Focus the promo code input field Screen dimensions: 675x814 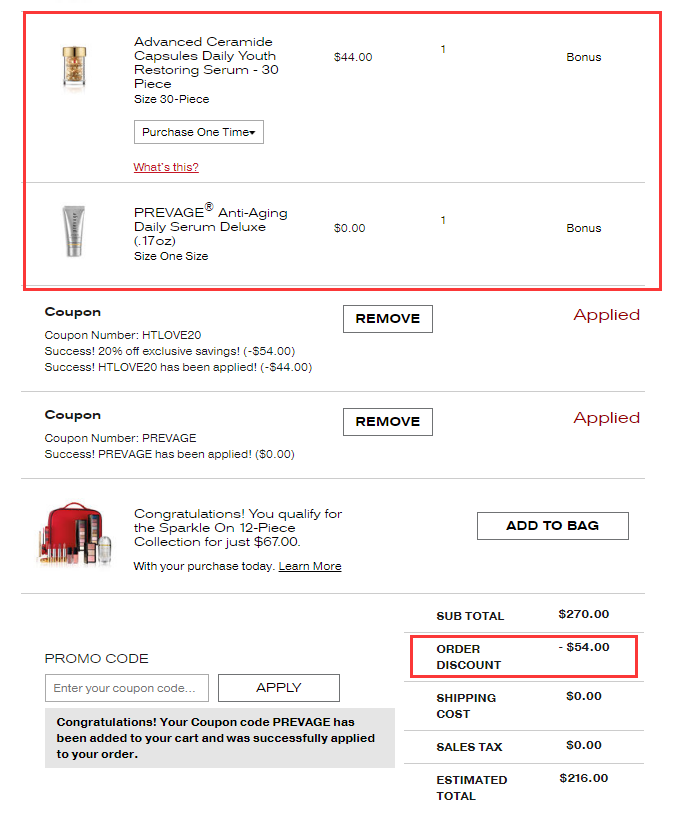(127, 688)
